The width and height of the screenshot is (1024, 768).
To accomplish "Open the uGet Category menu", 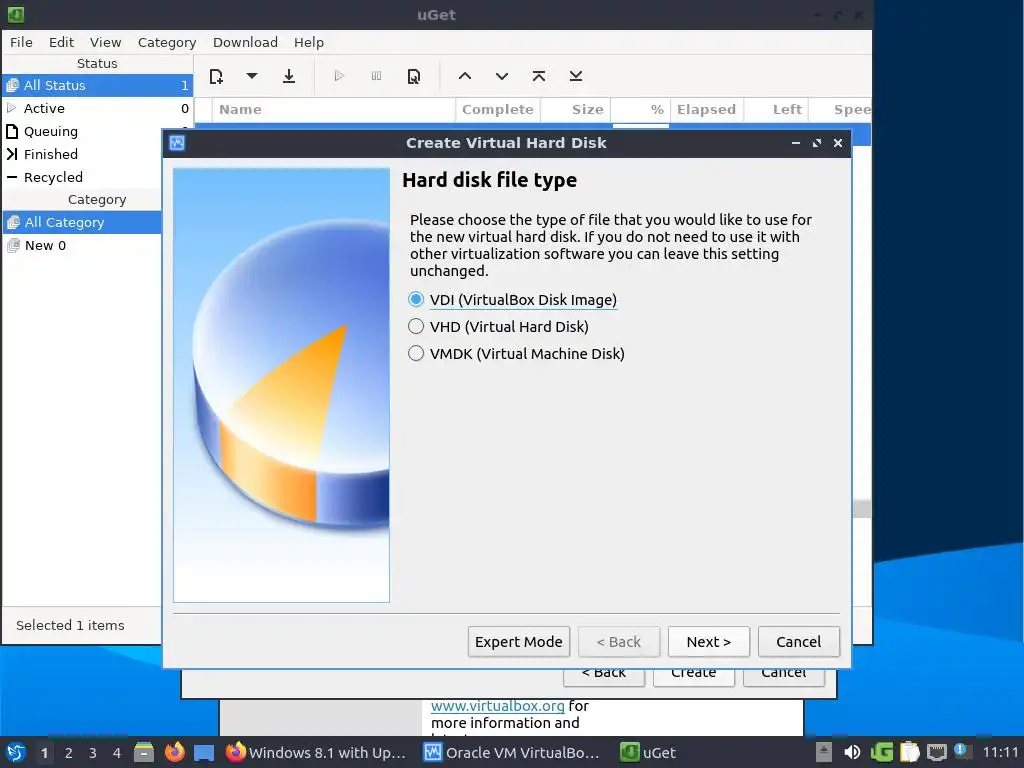I will point(167,42).
